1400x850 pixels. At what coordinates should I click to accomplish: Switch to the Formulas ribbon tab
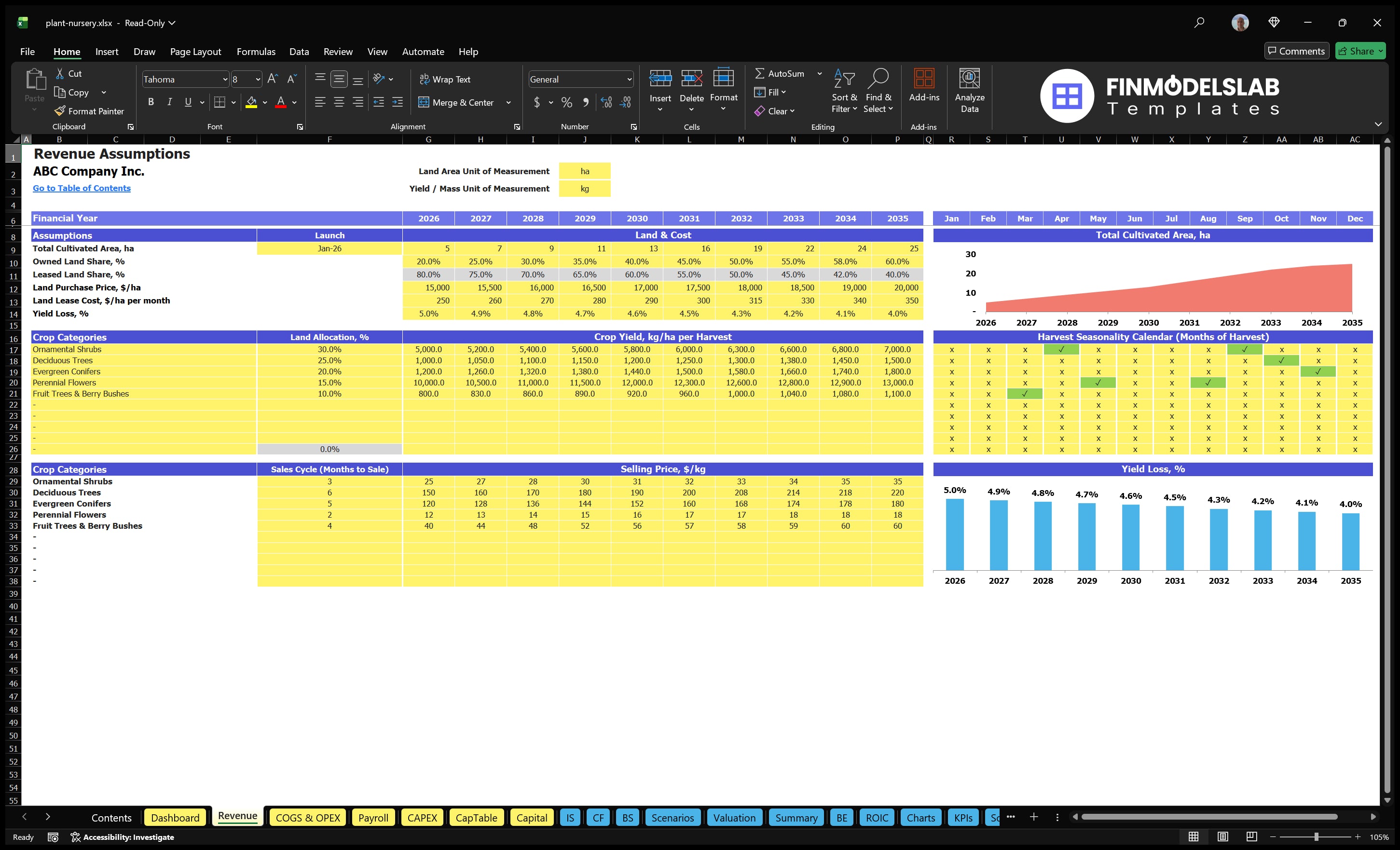256,51
